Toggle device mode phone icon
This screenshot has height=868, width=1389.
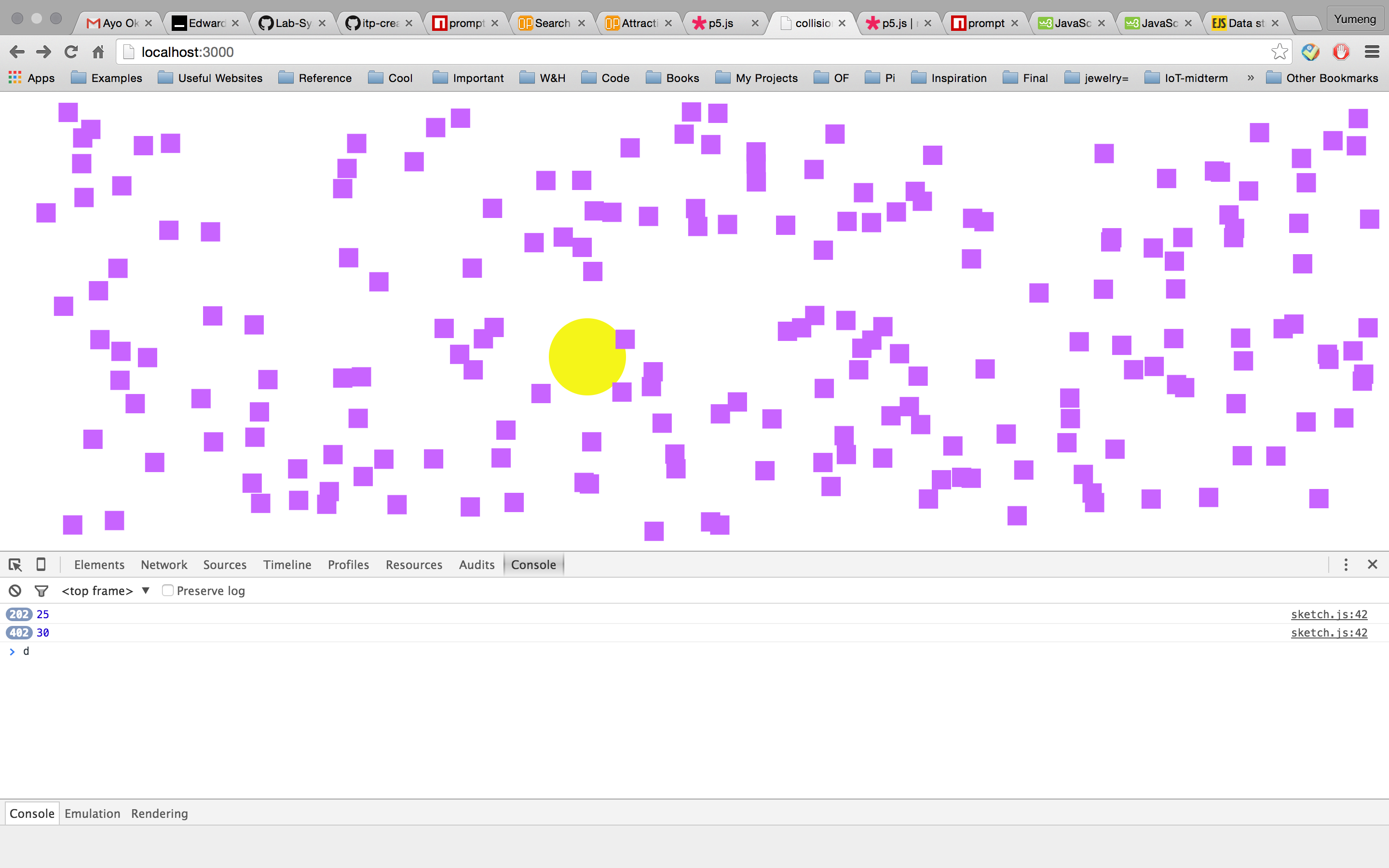point(41,564)
